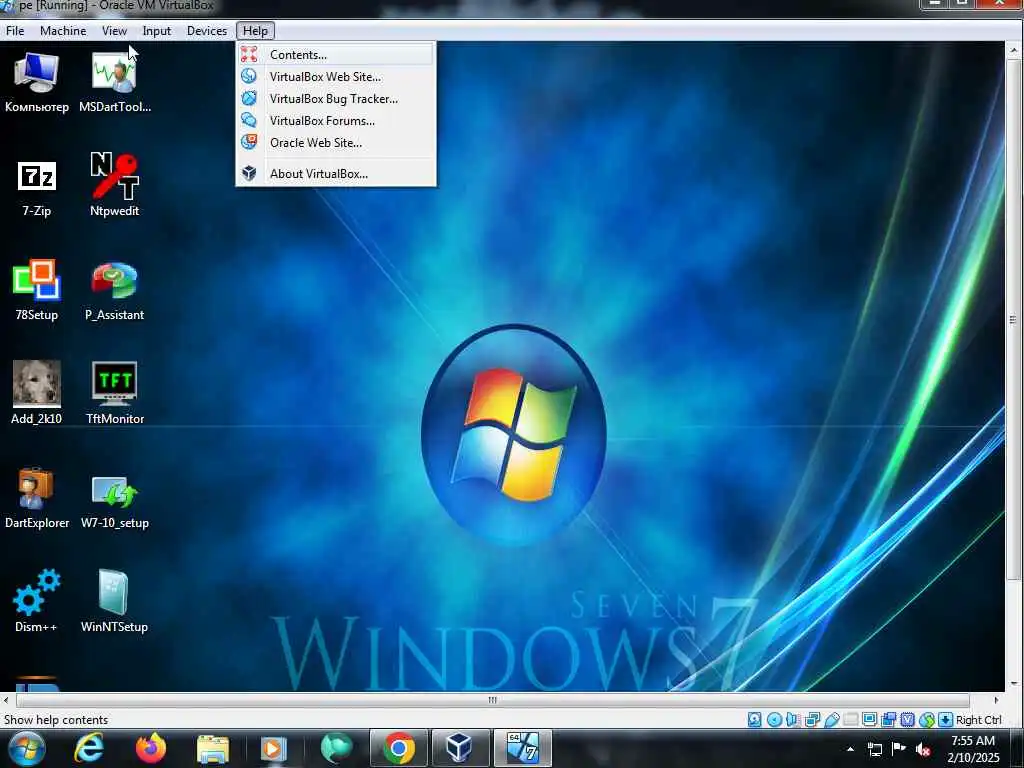Click the recording status bar icon

click(x=888, y=720)
